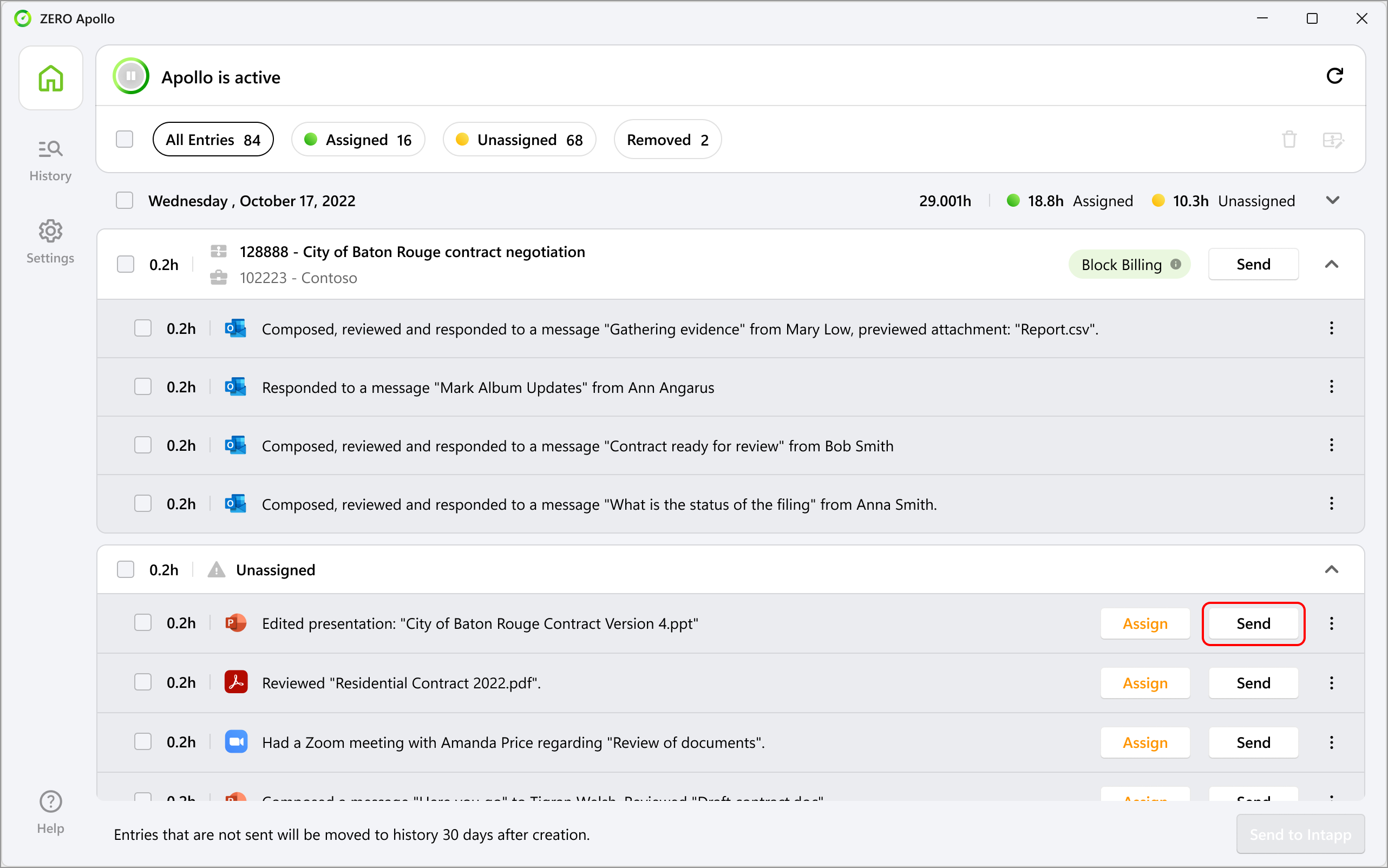Click Send to Intapp
The height and width of the screenshot is (868, 1388).
click(1300, 834)
